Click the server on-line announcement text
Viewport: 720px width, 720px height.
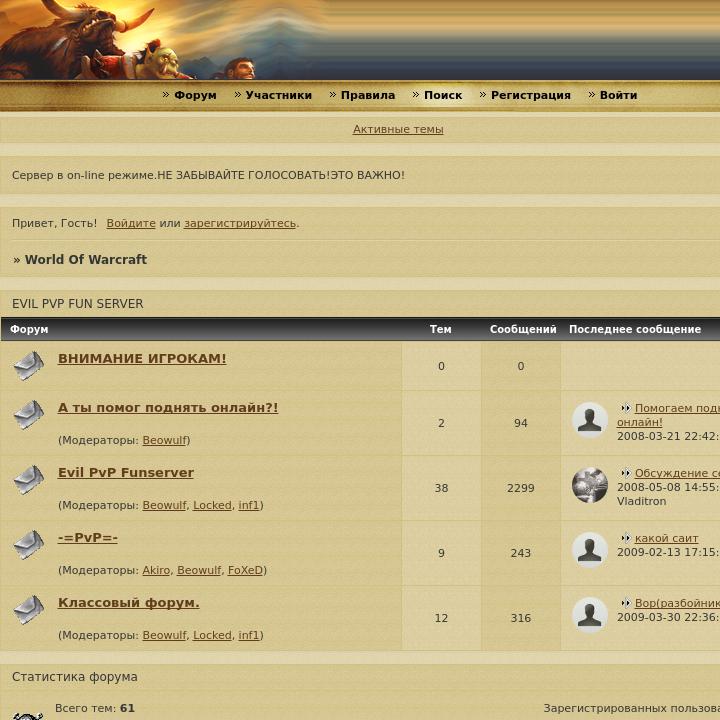click(x=208, y=175)
